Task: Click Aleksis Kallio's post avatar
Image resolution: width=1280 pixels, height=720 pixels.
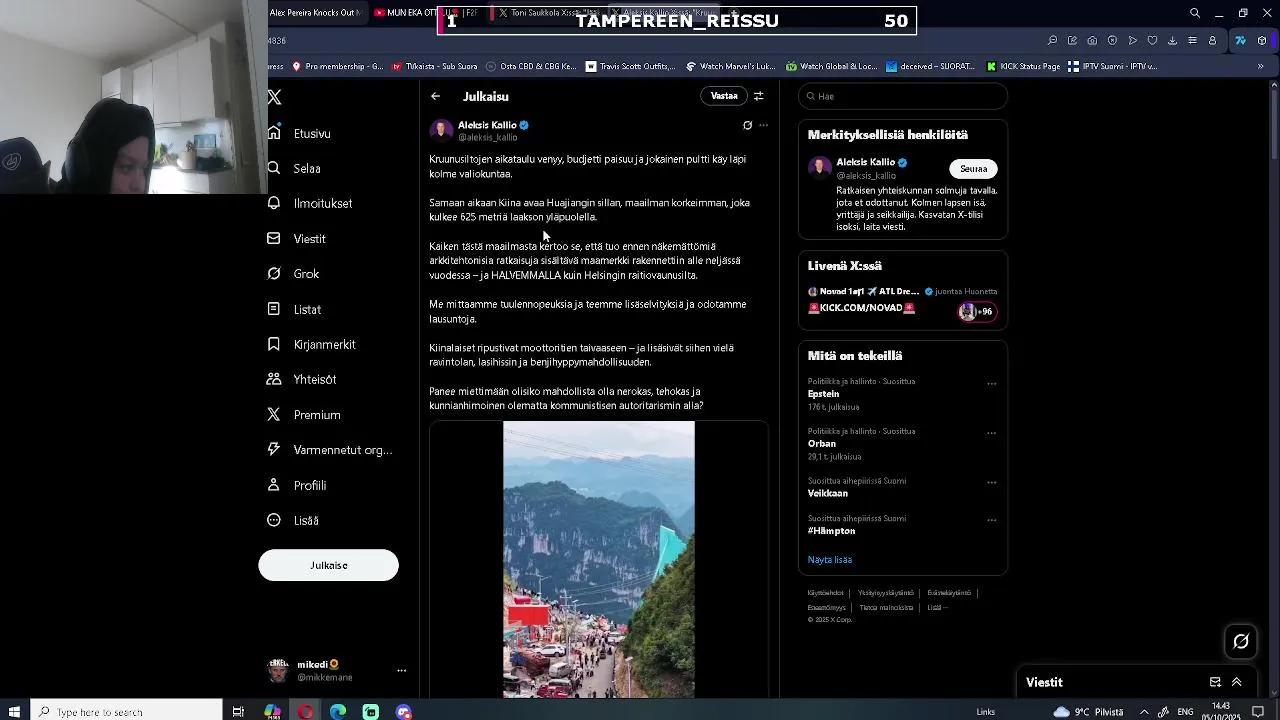Action: pyautogui.click(x=441, y=131)
